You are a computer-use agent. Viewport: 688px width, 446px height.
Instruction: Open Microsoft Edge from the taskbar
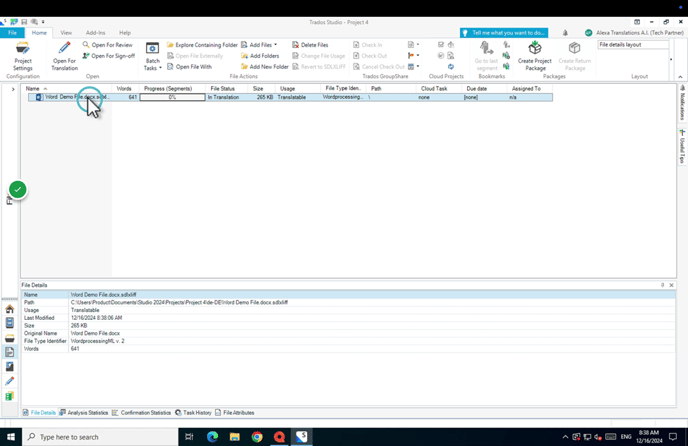pyautogui.click(x=212, y=437)
